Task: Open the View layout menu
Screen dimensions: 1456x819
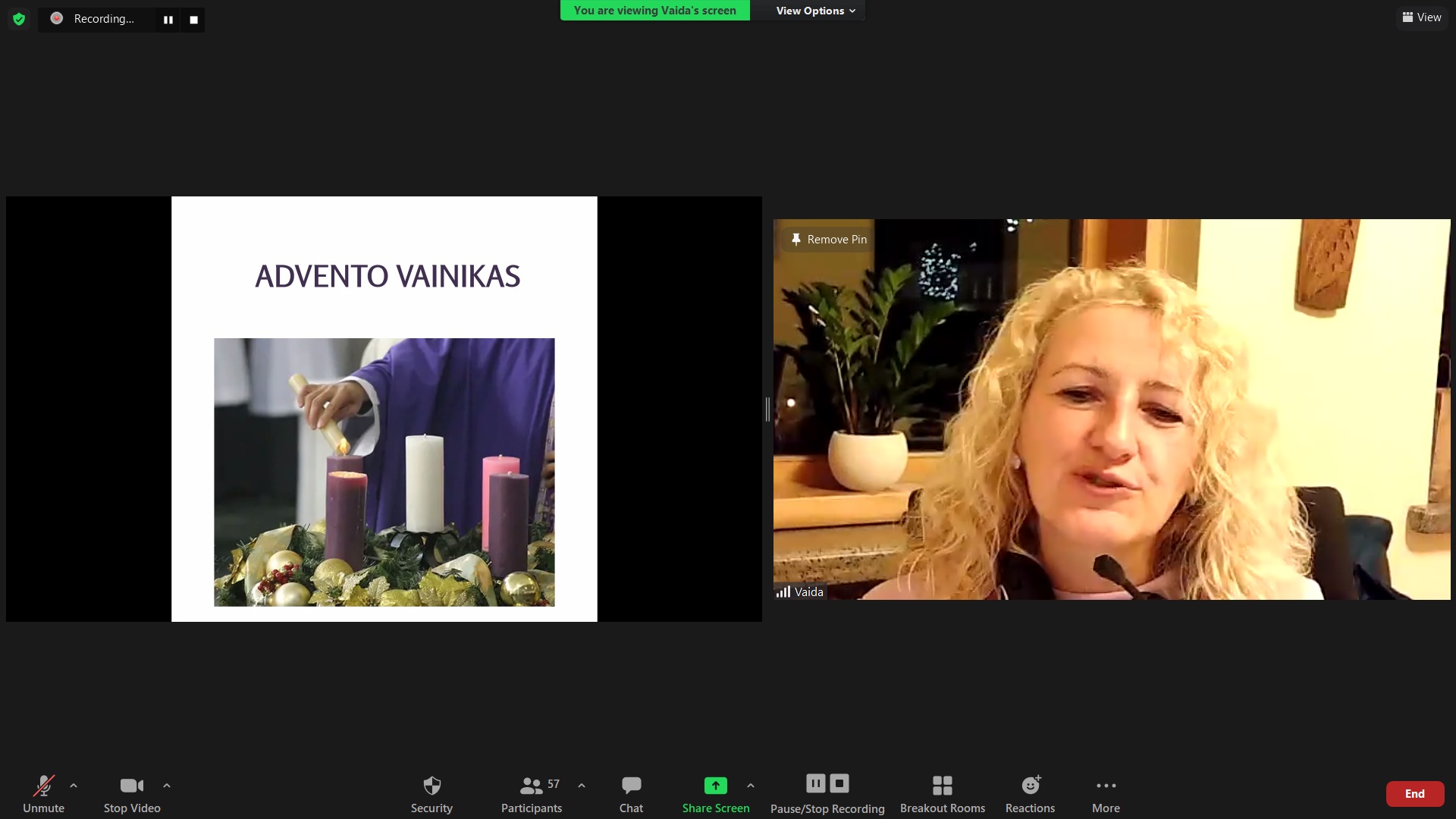Action: point(1422,17)
